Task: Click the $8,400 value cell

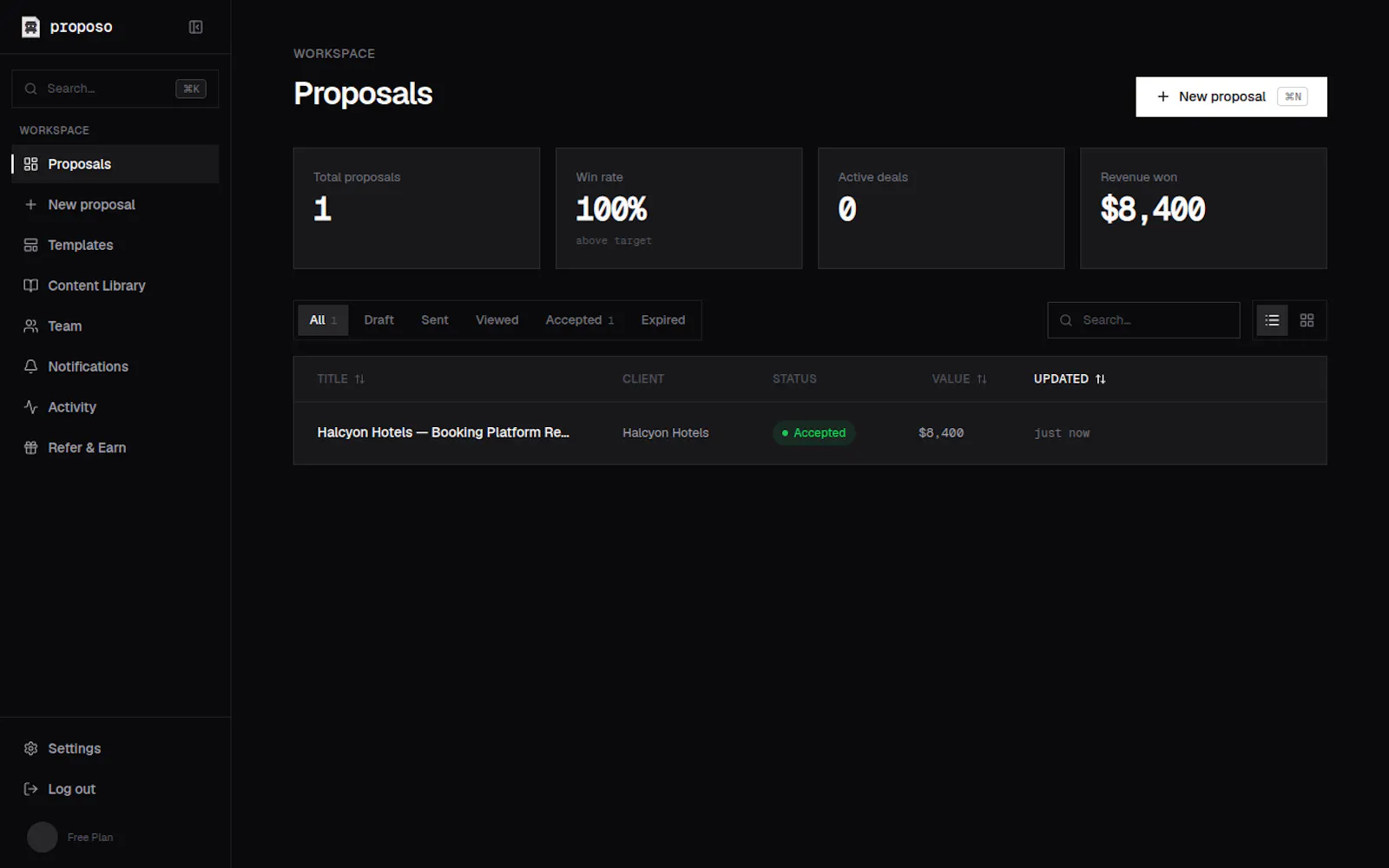Action: pyautogui.click(x=941, y=433)
